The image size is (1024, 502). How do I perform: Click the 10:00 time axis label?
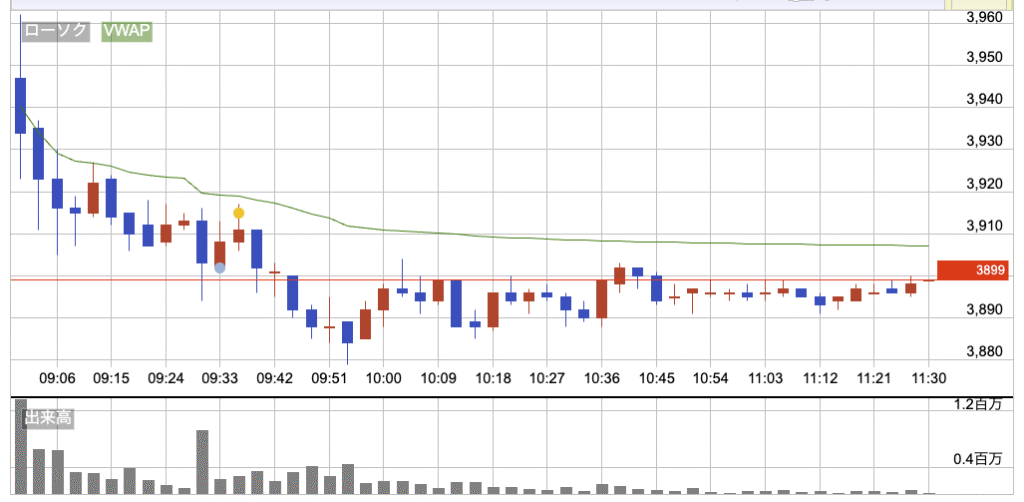pos(384,378)
